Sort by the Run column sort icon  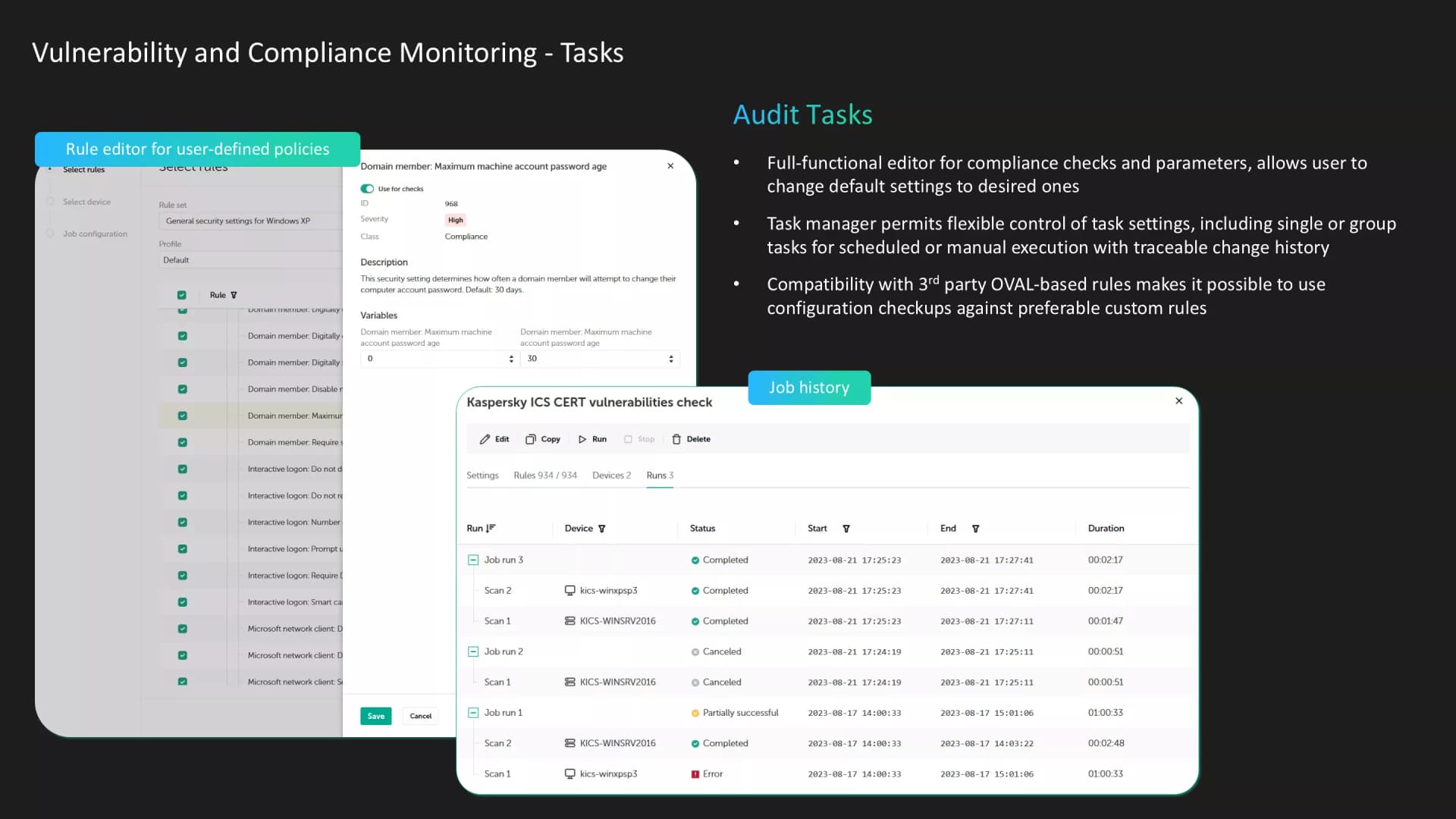coord(491,528)
